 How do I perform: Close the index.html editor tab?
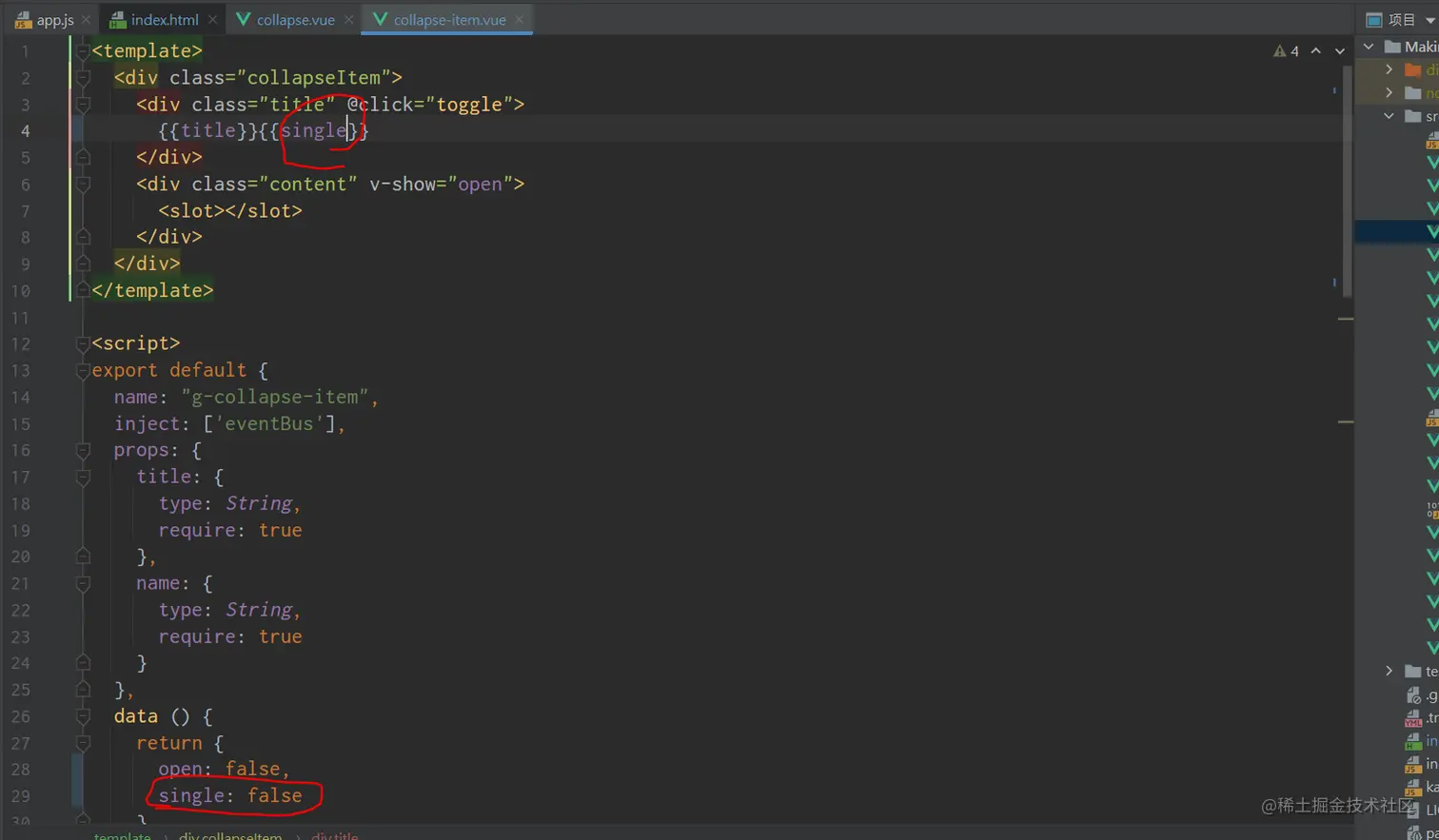(212, 19)
